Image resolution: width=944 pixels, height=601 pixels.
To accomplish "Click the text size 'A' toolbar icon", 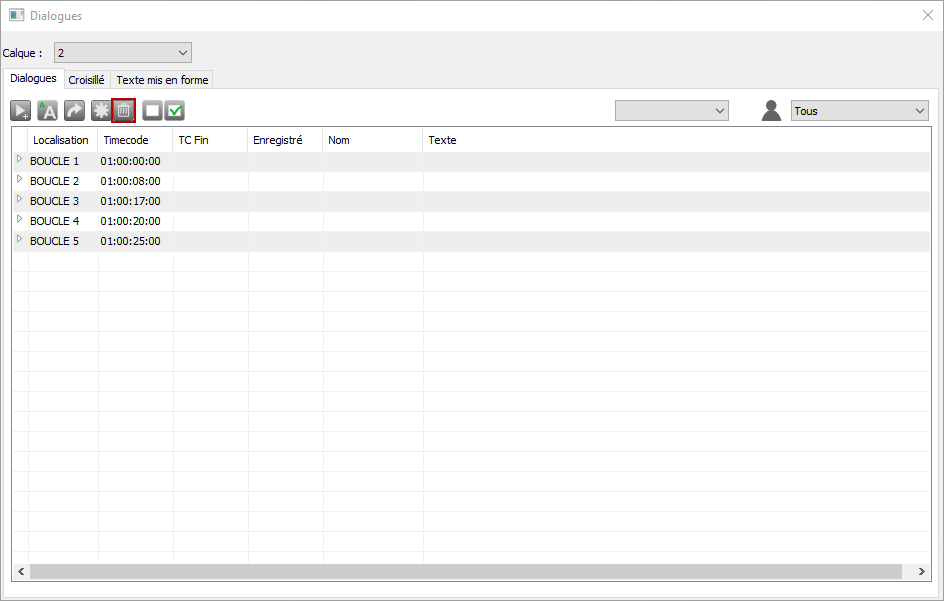I will [x=47, y=111].
